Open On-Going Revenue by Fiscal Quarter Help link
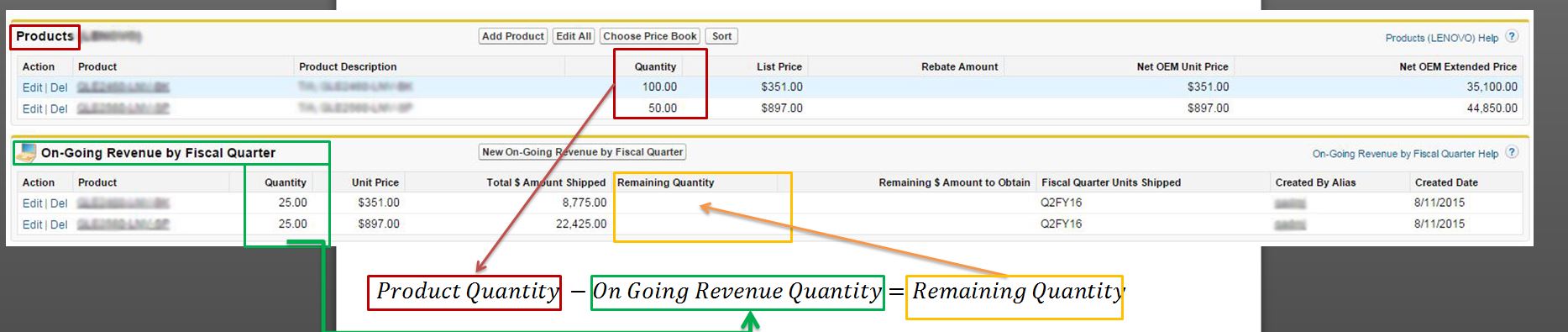Image resolution: width=1568 pixels, height=332 pixels. pos(1405,154)
